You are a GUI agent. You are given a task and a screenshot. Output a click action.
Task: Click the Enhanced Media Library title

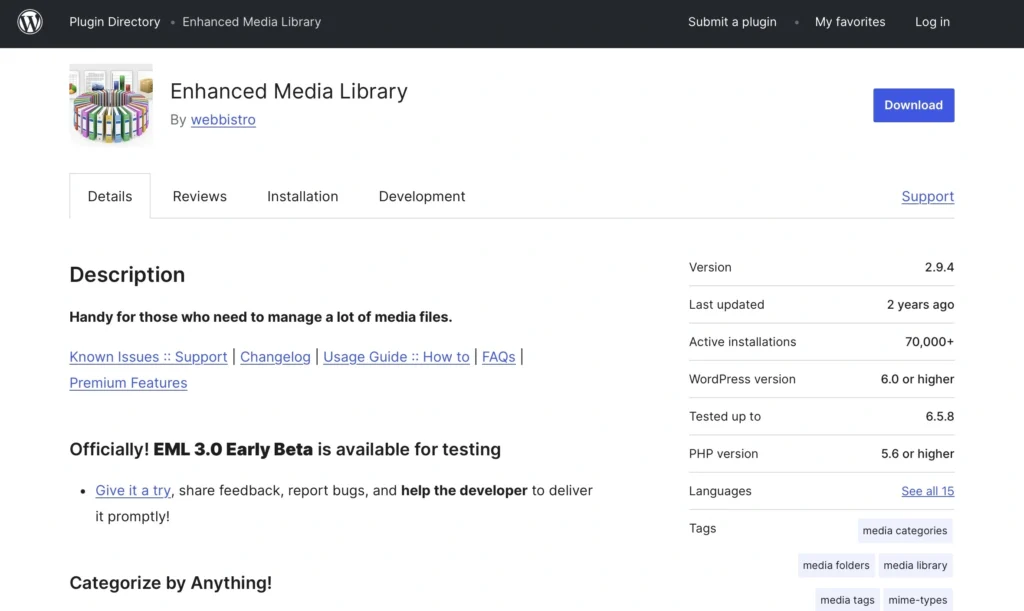(x=289, y=91)
